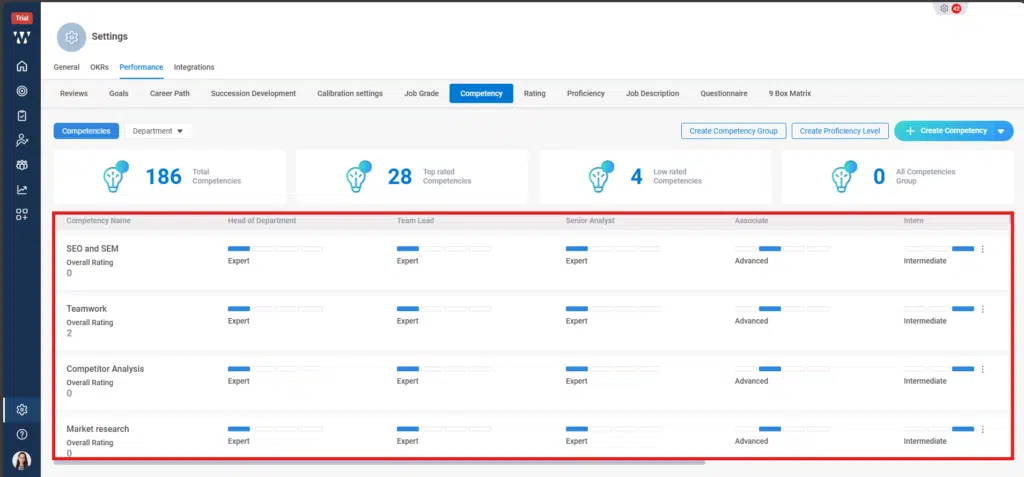
Task: Open the analytics chart sidebar icon
Action: click(x=21, y=189)
